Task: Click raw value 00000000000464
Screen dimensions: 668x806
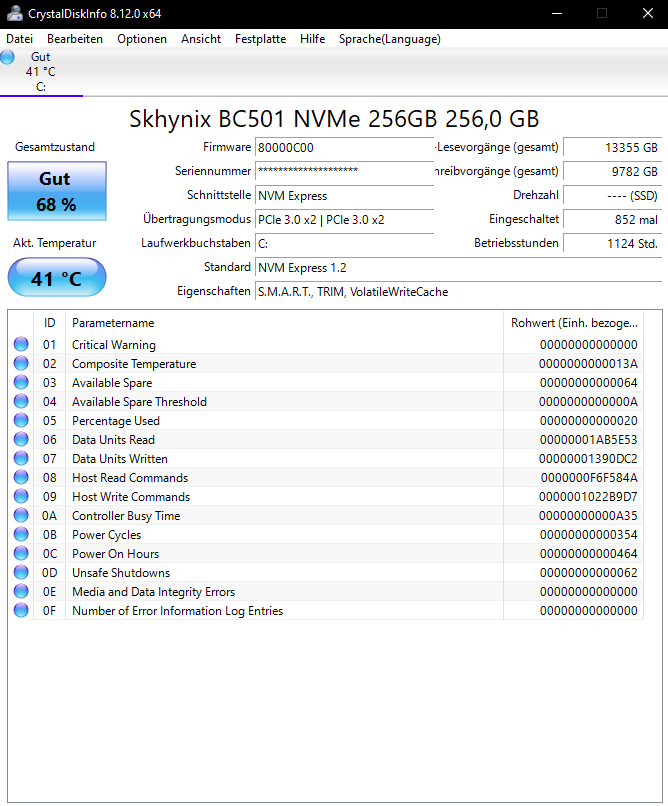Action: click(x=588, y=554)
